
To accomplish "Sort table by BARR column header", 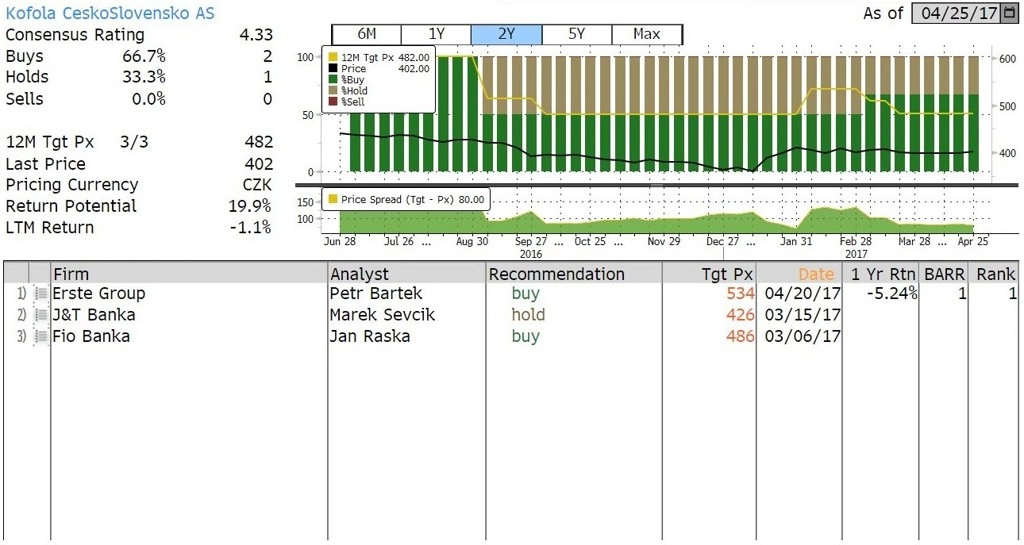I will [944, 273].
